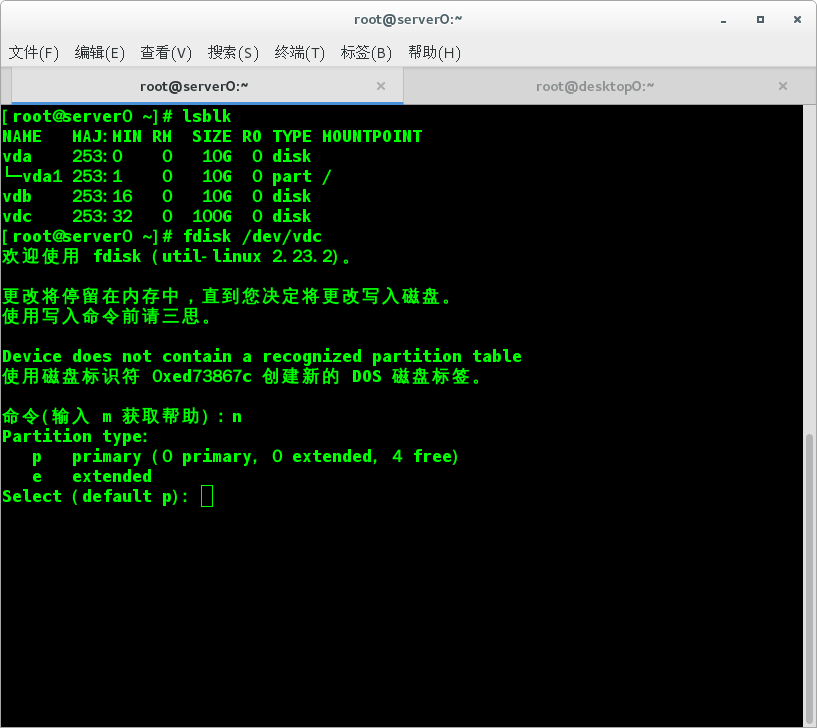Close the terminal window
Screen dimensions: 817x728
797,20
